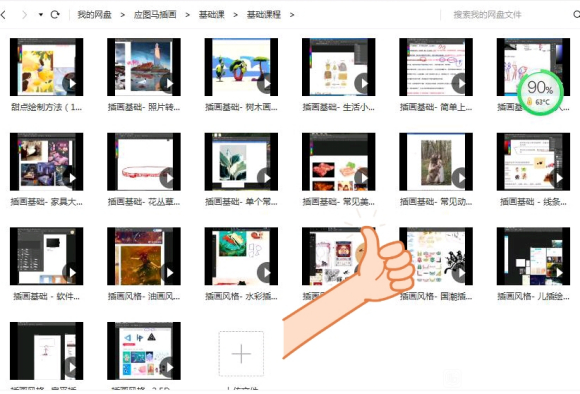Focus the 搜索我的网盘文件 search box
580x394 pixels.
[x=507, y=15]
